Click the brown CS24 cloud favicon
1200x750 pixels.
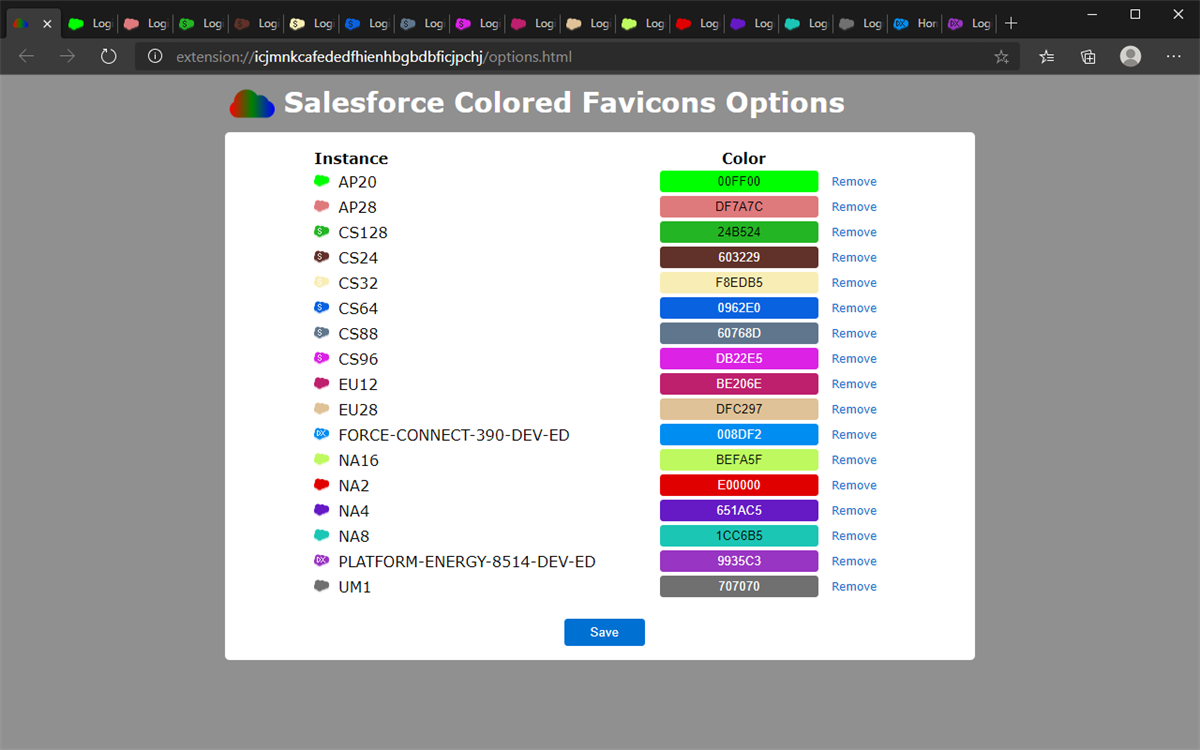click(322, 257)
